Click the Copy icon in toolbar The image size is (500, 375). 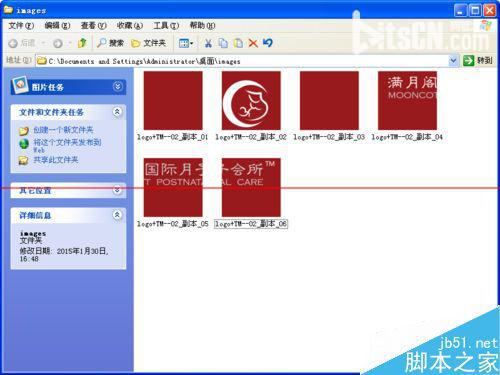[x=223, y=43]
